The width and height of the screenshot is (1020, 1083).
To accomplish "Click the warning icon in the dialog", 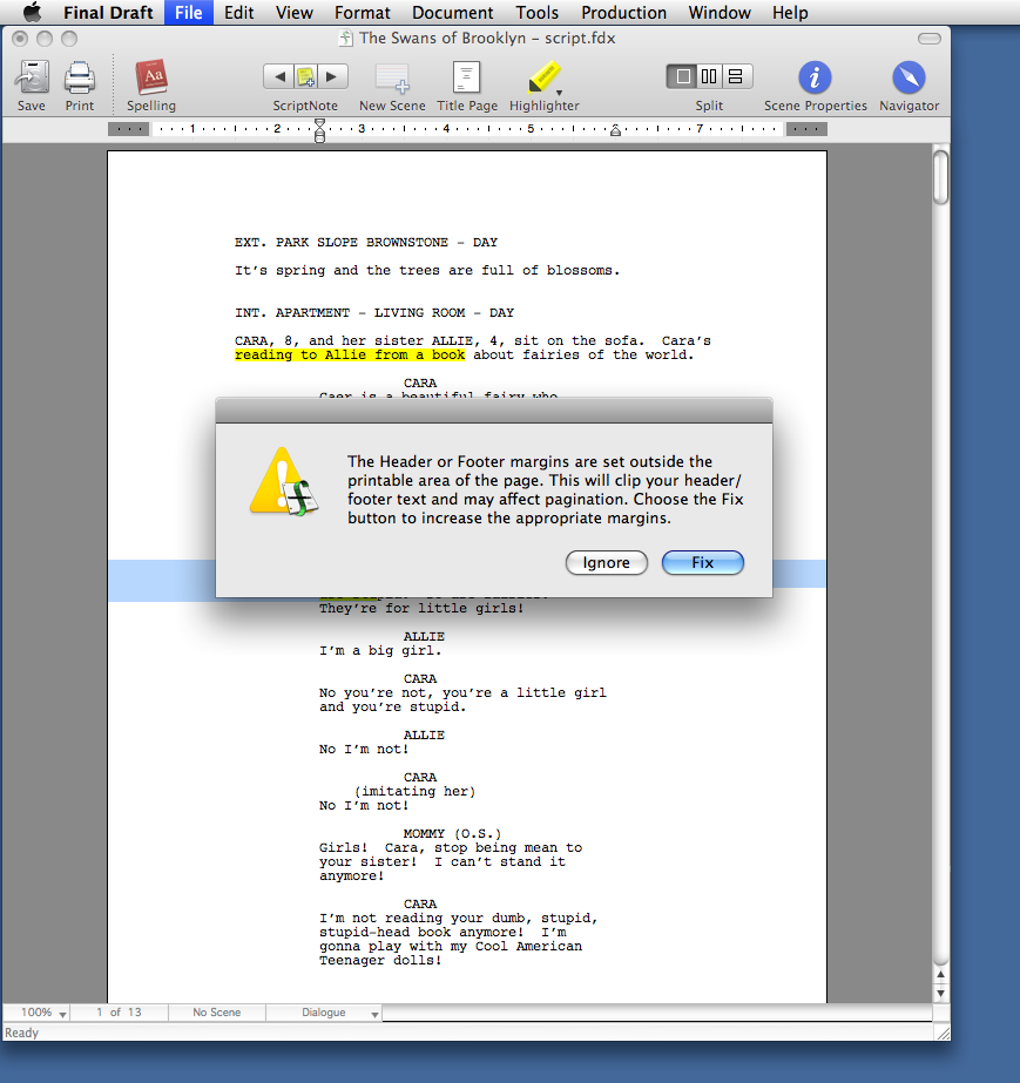I will click(x=284, y=481).
